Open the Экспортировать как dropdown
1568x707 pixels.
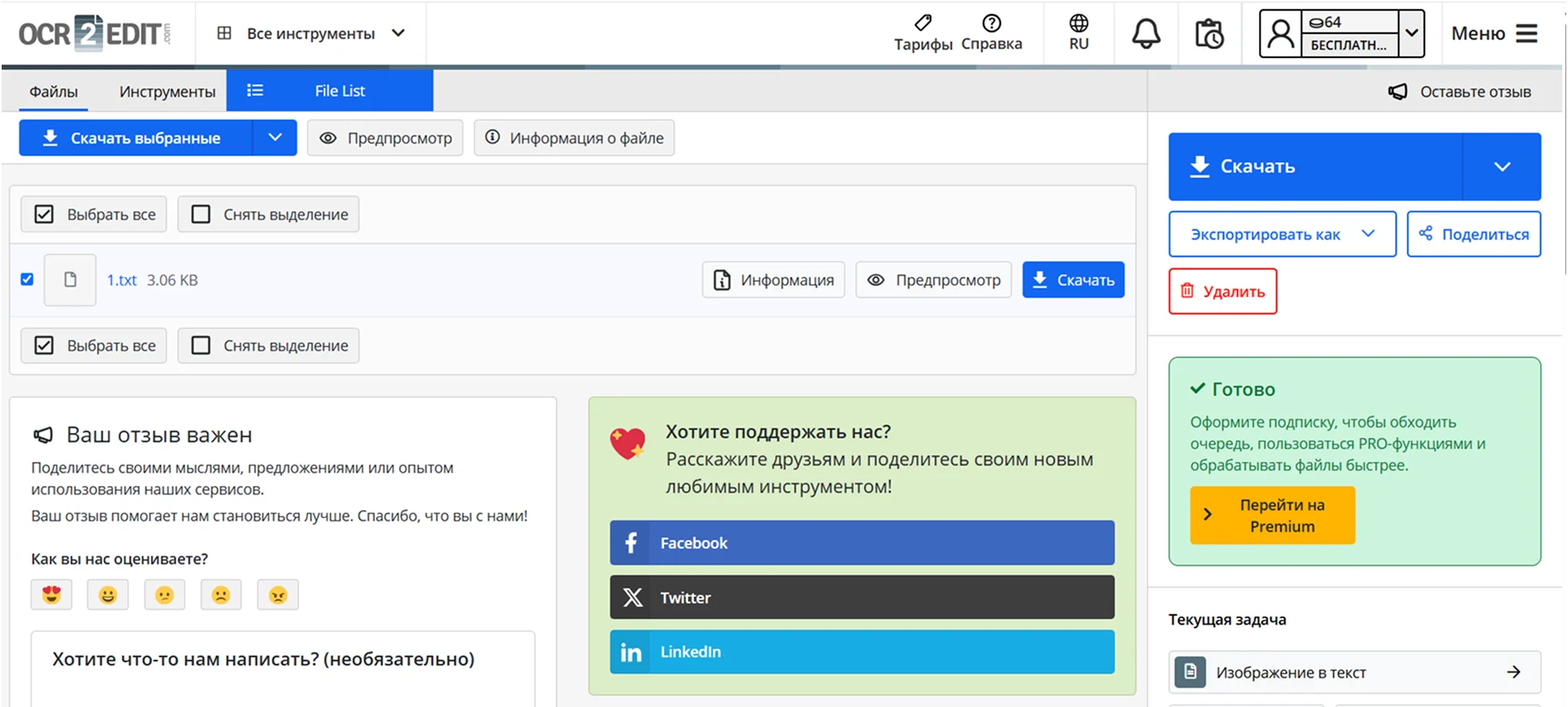click(x=1281, y=234)
